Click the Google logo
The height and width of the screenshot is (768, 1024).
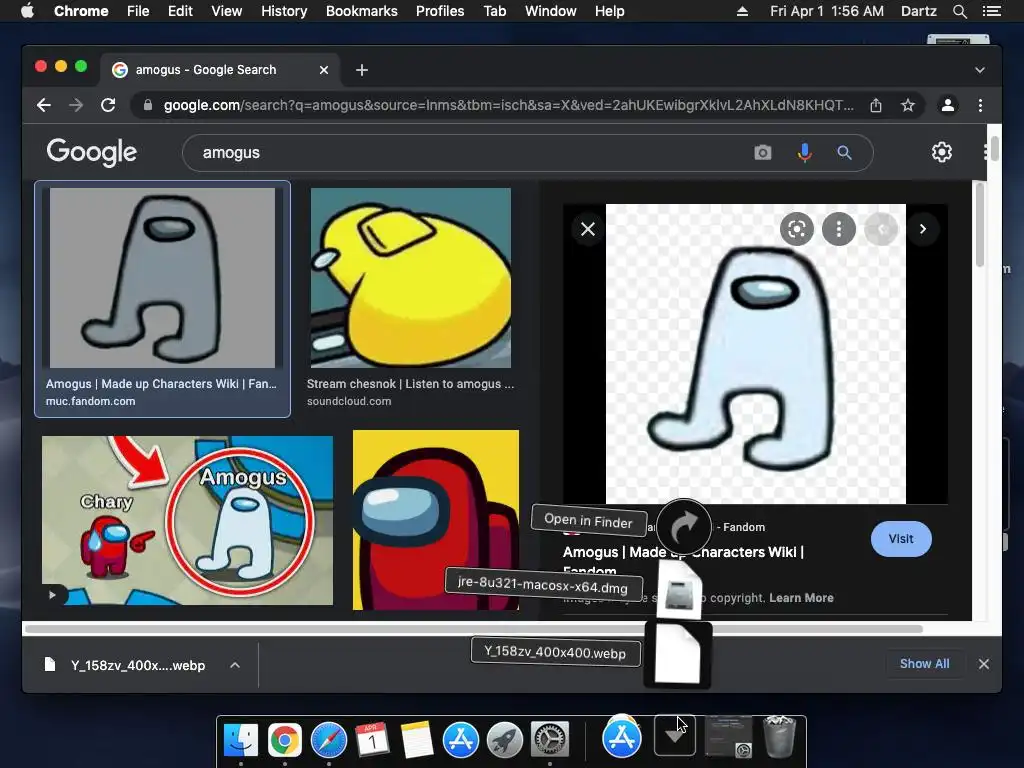(91, 152)
